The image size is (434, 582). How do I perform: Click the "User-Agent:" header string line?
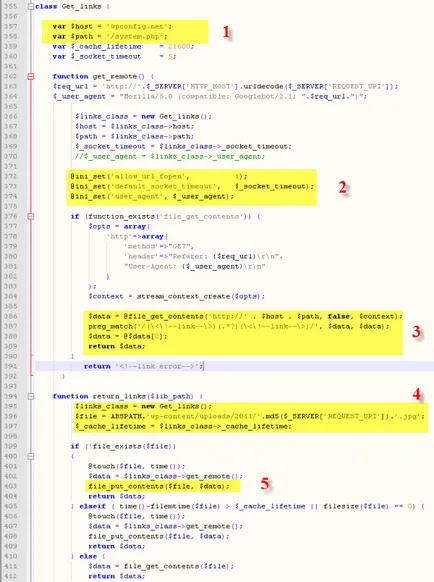195,266
